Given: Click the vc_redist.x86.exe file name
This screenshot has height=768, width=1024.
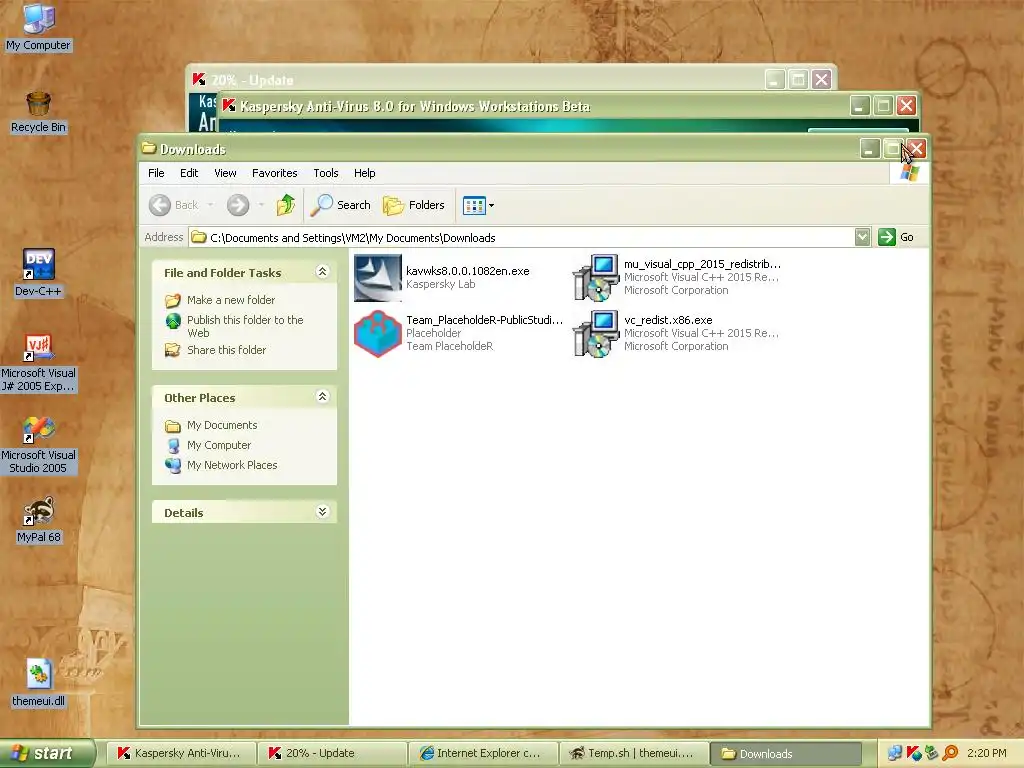Looking at the screenshot, I should pos(667,320).
